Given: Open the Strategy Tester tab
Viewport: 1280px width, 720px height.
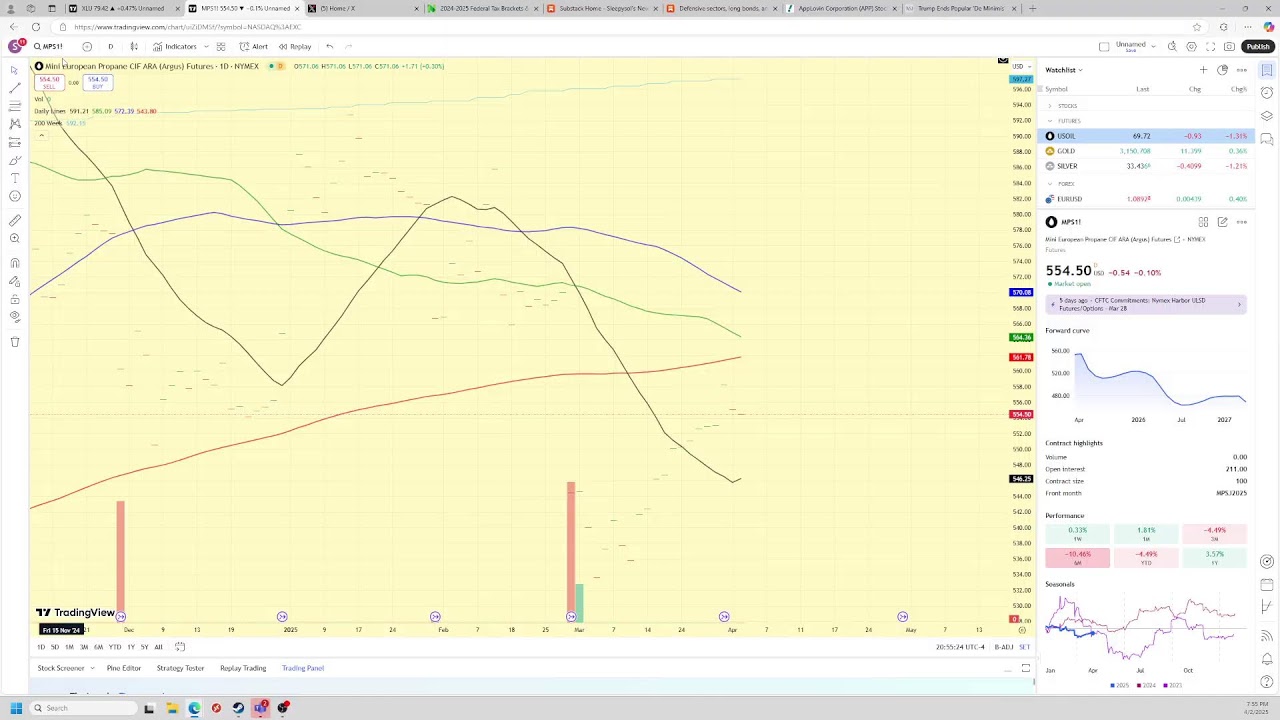Looking at the screenshot, I should [x=180, y=668].
